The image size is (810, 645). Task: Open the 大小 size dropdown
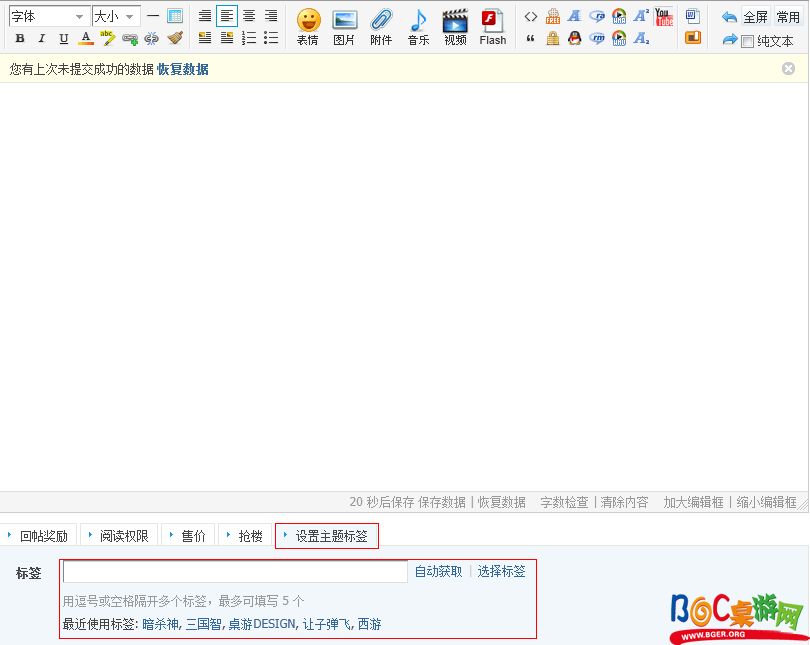116,17
